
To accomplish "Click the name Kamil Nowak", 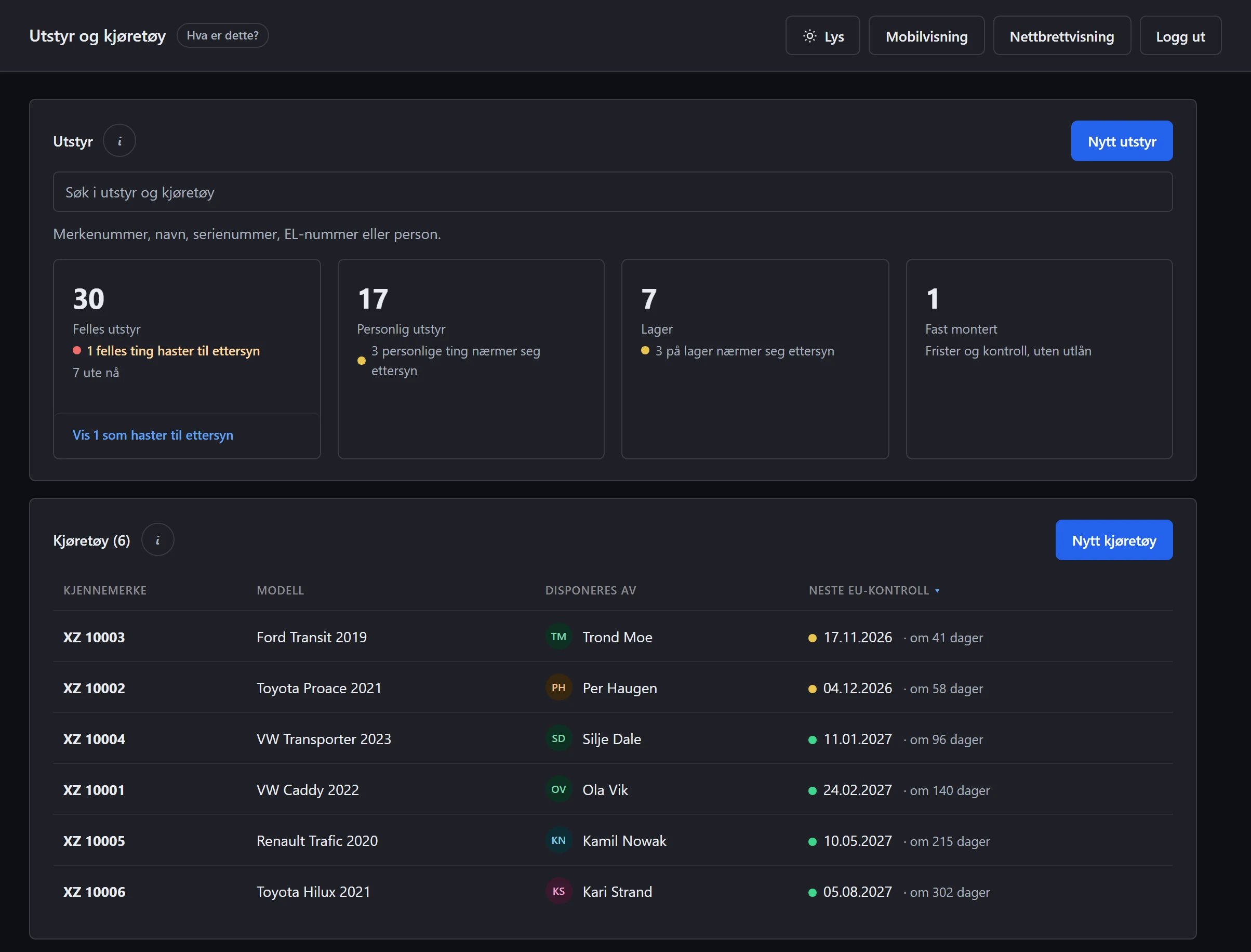I will [624, 841].
